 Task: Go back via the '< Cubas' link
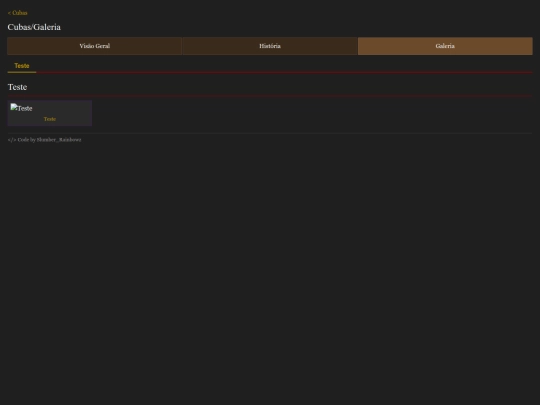(x=18, y=13)
